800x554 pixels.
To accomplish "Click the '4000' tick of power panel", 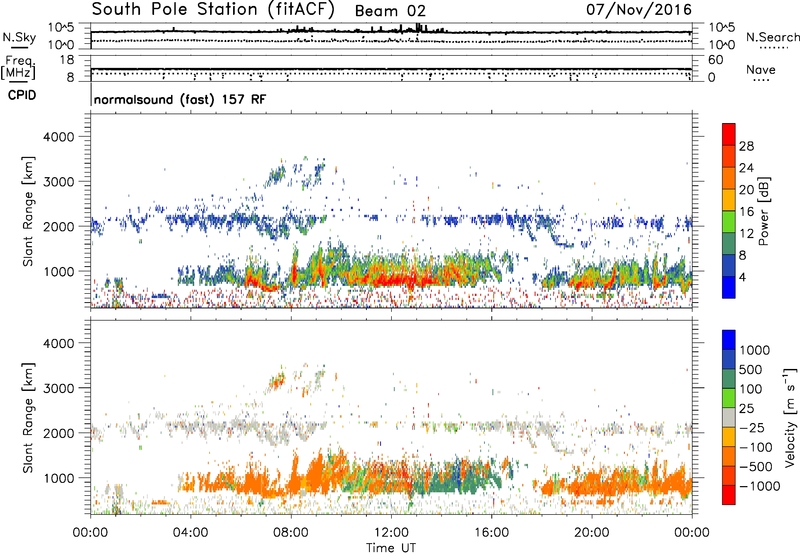I will 58,137.
